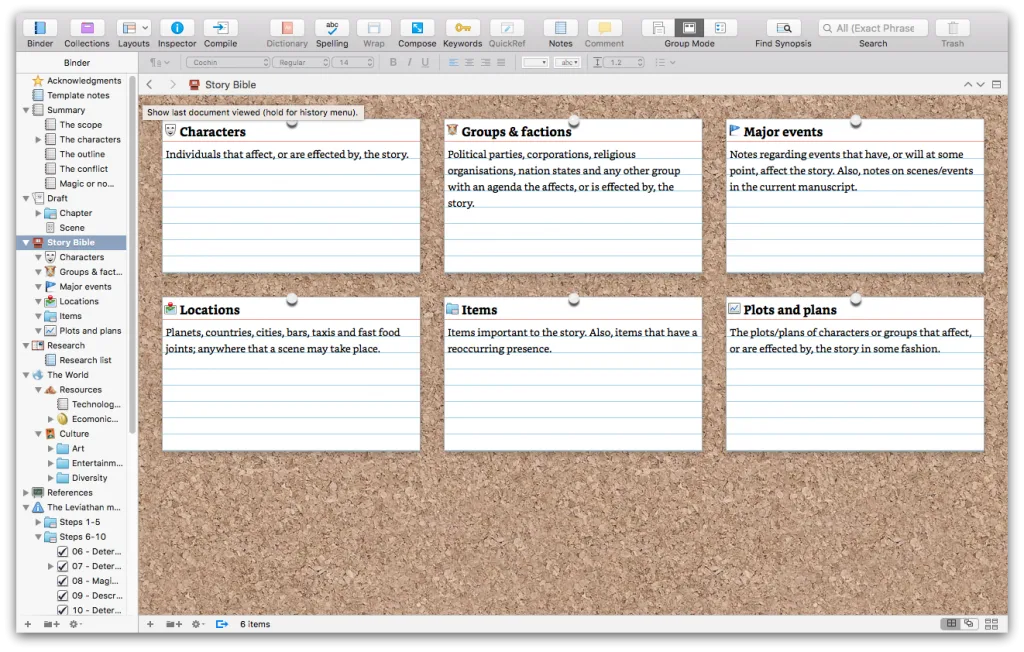Screen dimensions: 1024x652
Task: Switch Group Mode to corkboard view
Action: [x=689, y=28]
